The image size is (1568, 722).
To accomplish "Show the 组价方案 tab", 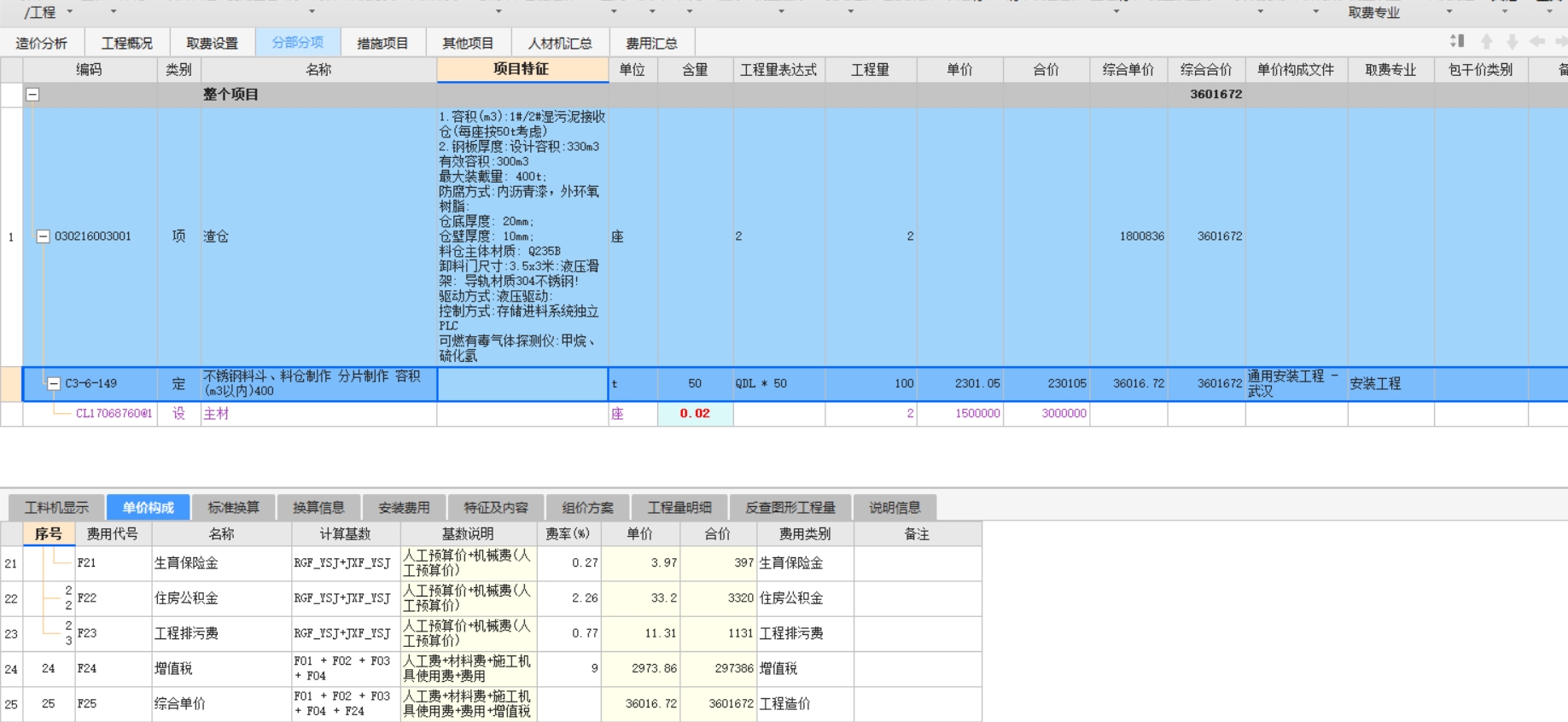I will pyautogui.click(x=588, y=508).
